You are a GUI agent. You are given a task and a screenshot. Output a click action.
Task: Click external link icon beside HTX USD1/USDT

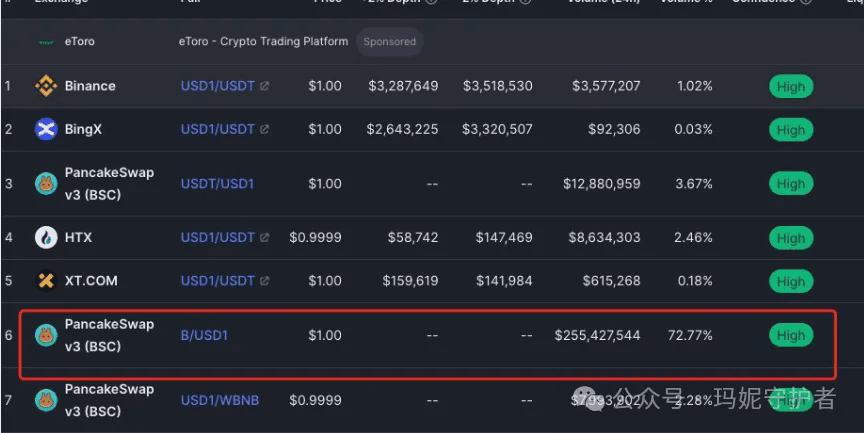[x=264, y=237]
